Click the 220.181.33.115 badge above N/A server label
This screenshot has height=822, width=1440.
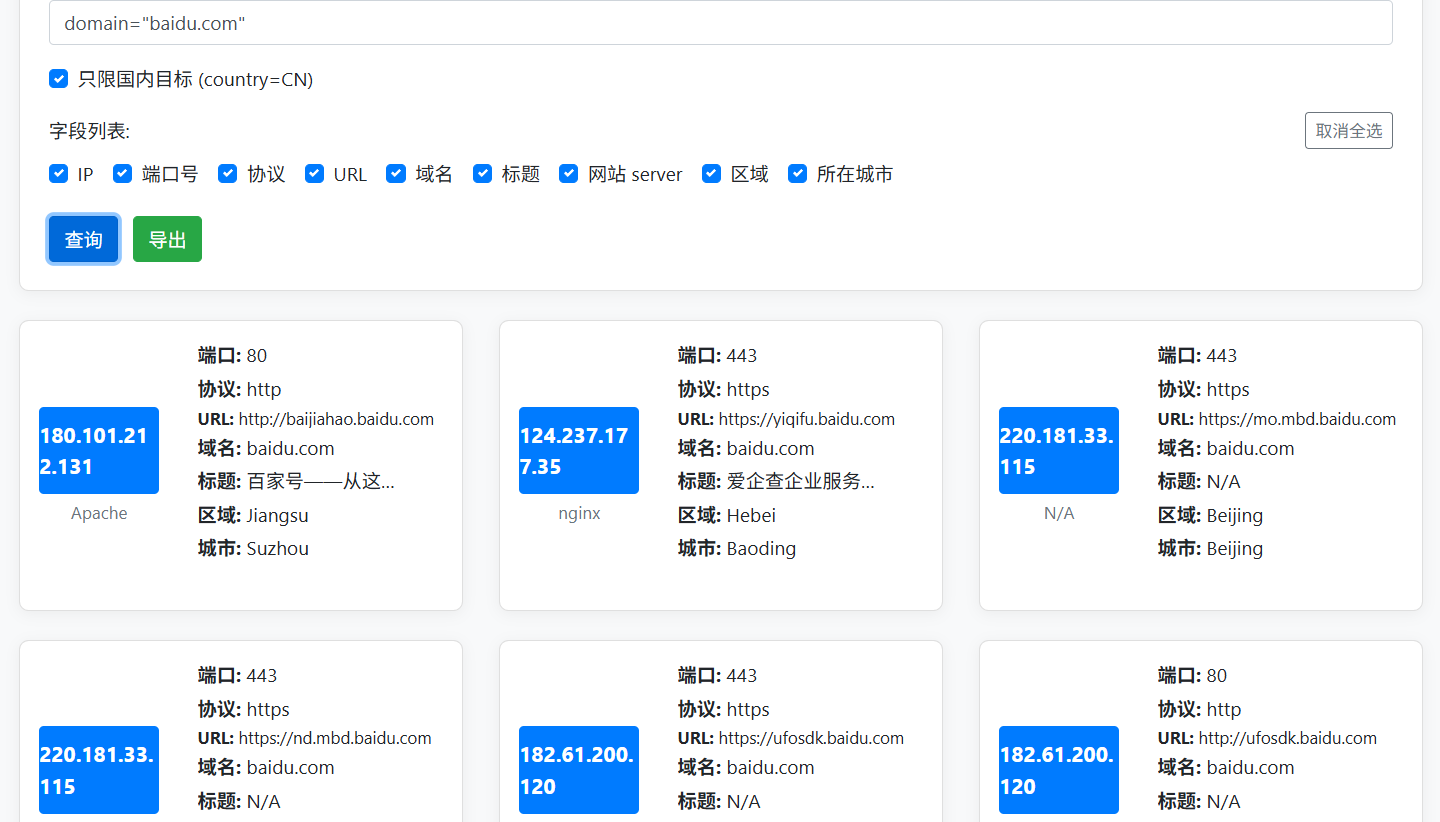point(1059,451)
